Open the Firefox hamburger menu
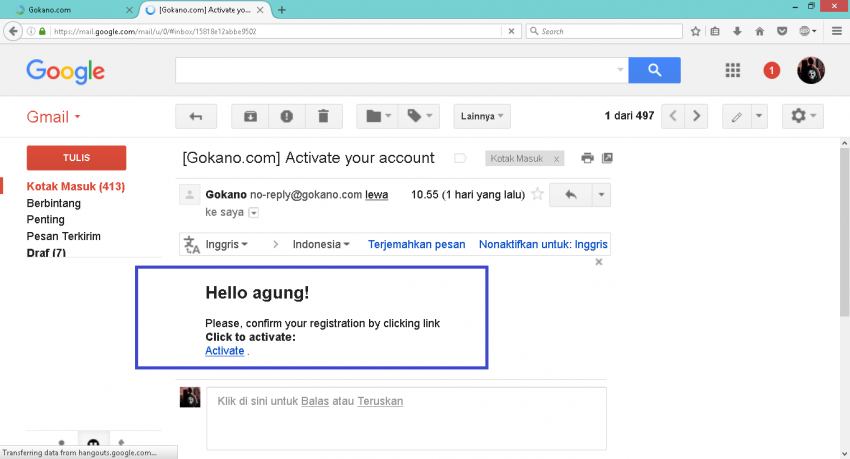 coord(837,31)
